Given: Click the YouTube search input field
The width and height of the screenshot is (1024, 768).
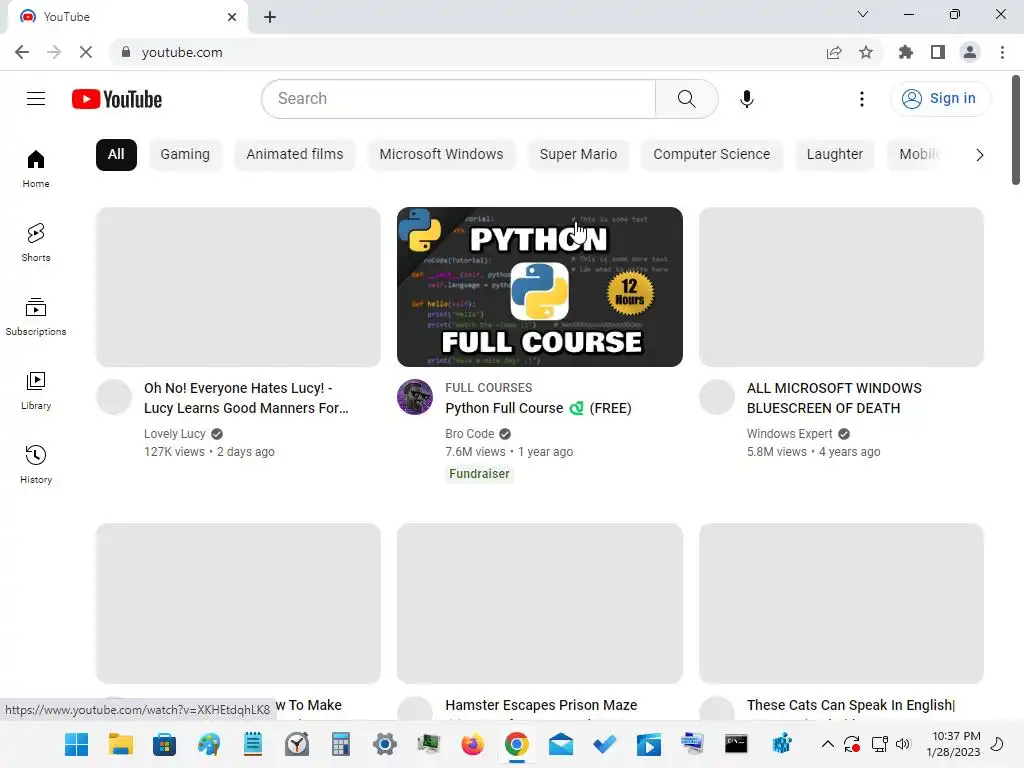Looking at the screenshot, I should point(458,99).
